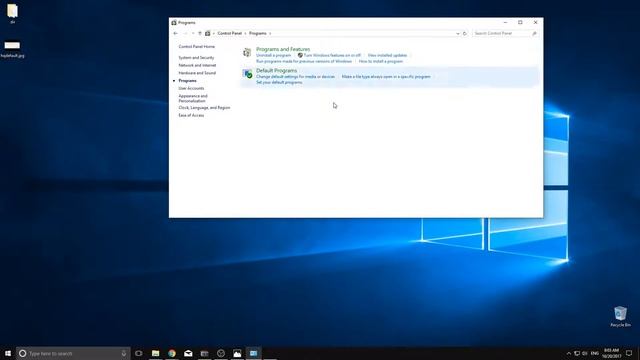Click the Control Panel icon in address bar
This screenshot has height=360, width=640.
(x=208, y=33)
